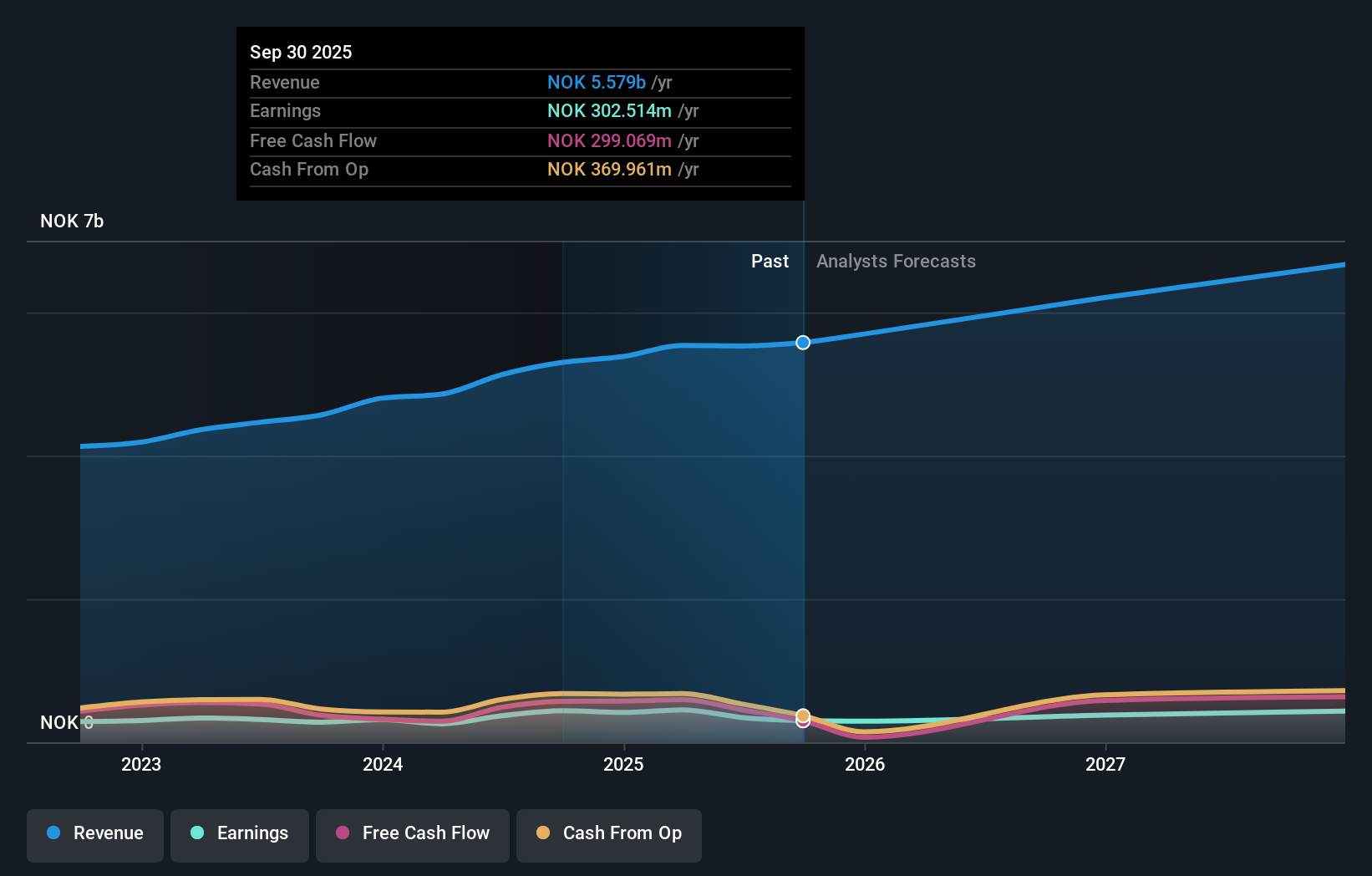Toggle the Earnings series visibility

pos(240,835)
